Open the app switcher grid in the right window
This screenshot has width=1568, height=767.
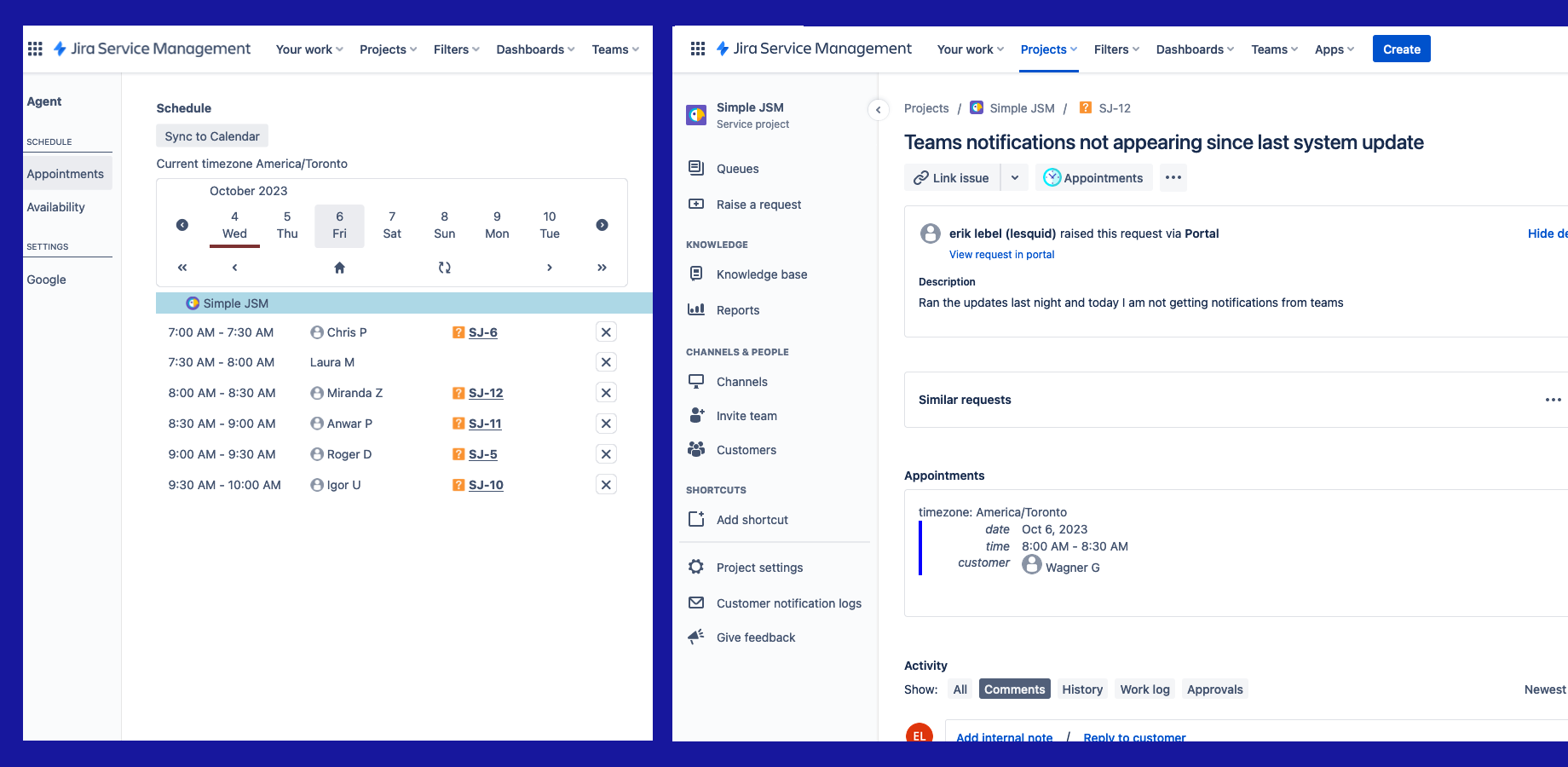click(x=698, y=49)
